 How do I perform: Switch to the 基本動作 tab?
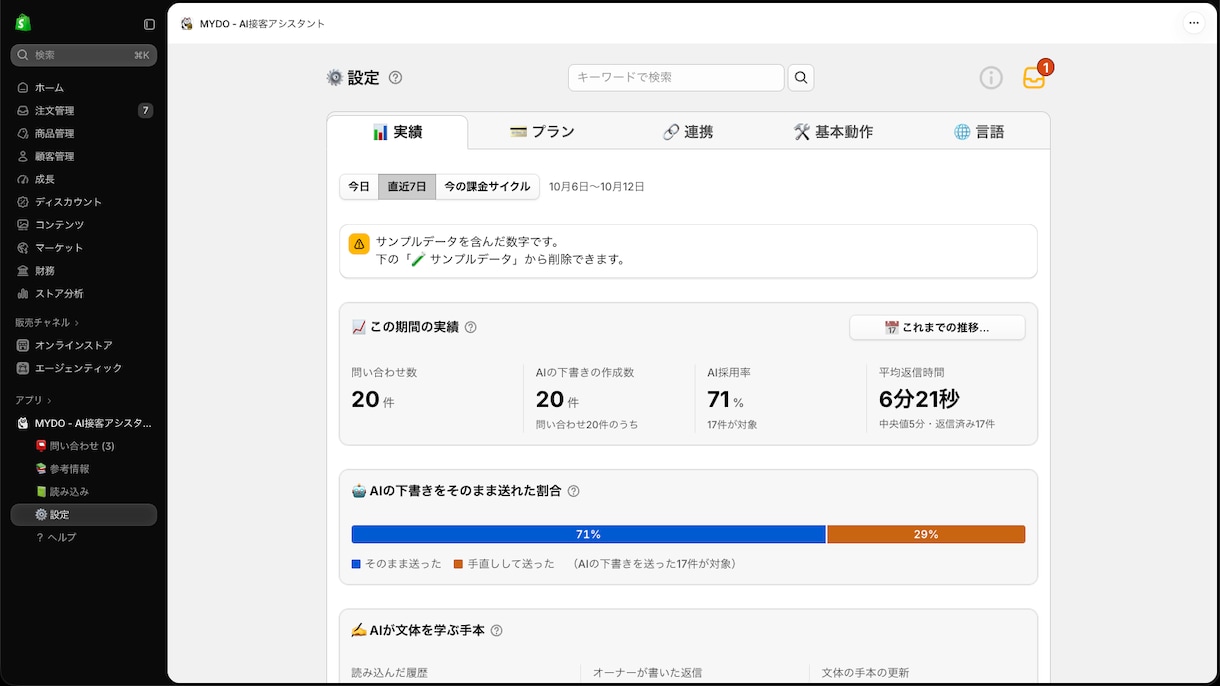[x=833, y=132]
